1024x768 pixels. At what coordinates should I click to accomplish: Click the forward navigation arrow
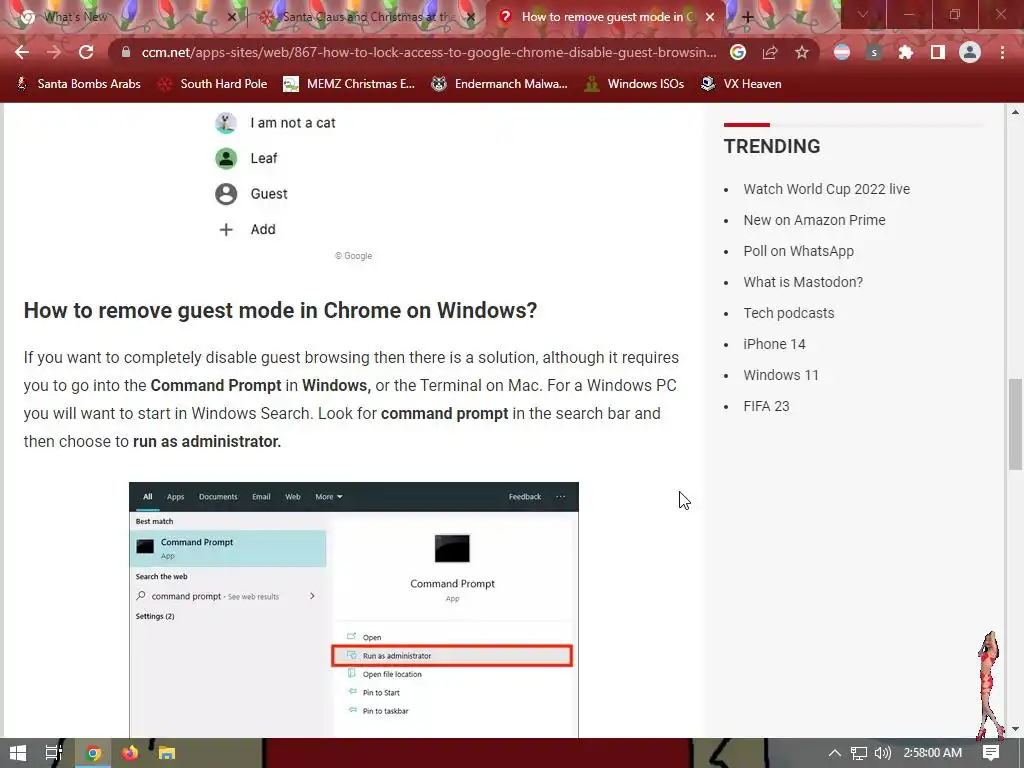[54, 52]
